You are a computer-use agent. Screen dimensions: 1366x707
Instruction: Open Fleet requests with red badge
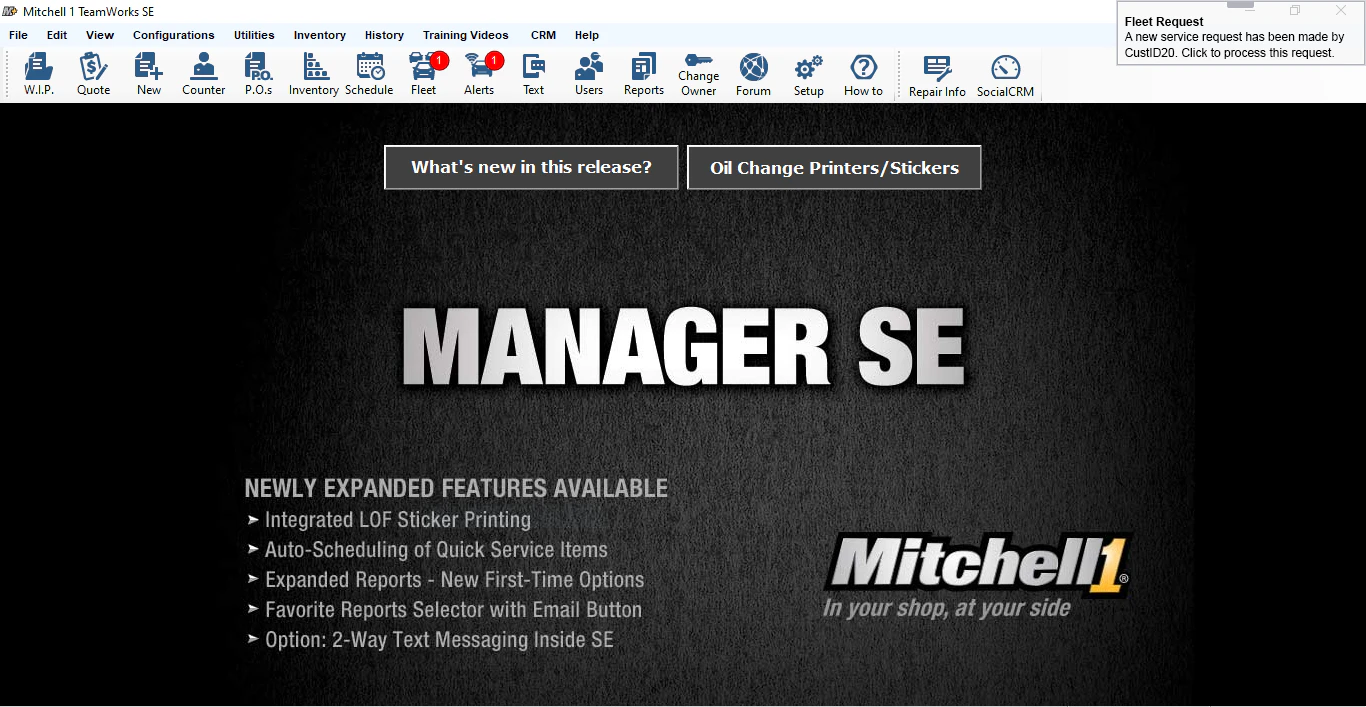[x=424, y=75]
